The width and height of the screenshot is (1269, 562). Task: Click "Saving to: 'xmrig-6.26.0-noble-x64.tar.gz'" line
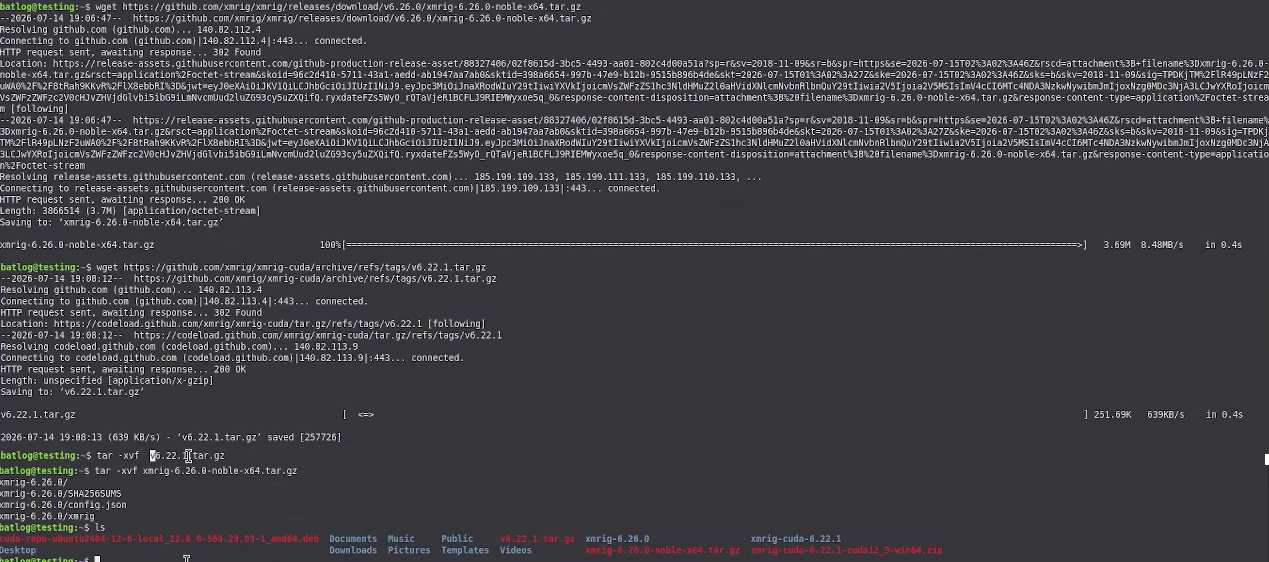click(x=111, y=222)
